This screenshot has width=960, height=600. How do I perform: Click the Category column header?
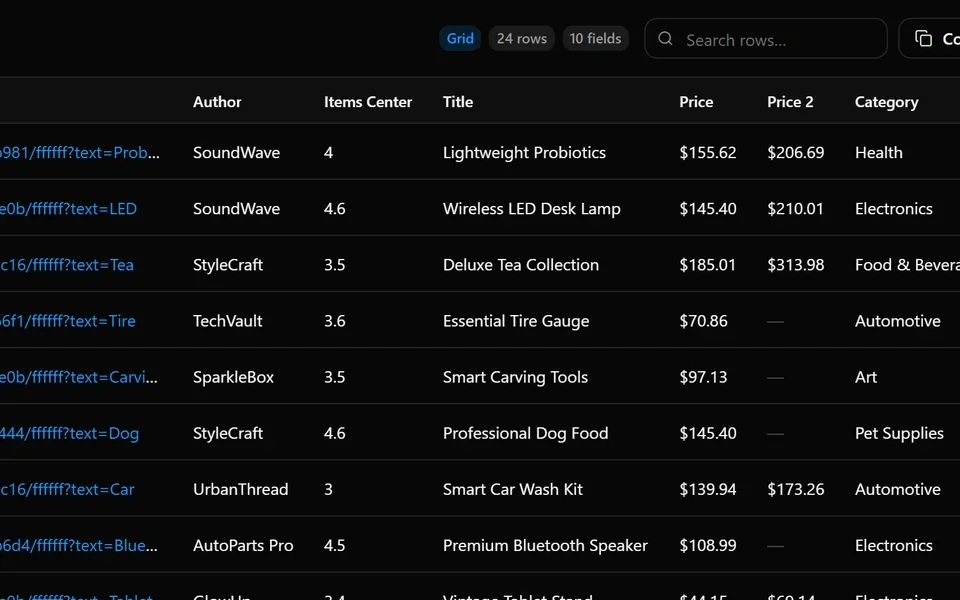(x=887, y=102)
